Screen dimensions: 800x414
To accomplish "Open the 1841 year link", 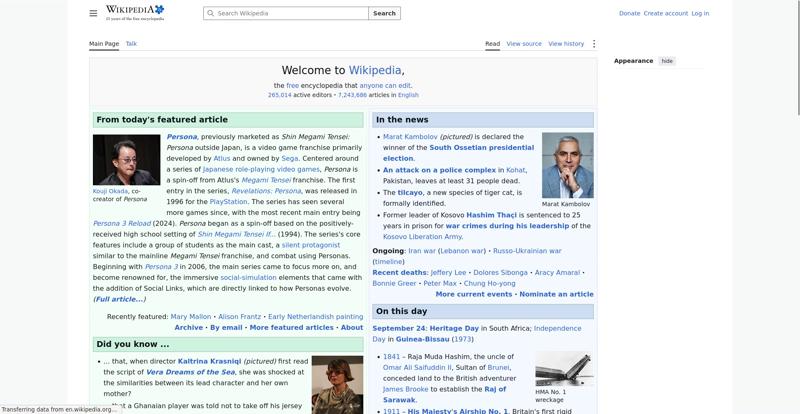I will 391,357.
